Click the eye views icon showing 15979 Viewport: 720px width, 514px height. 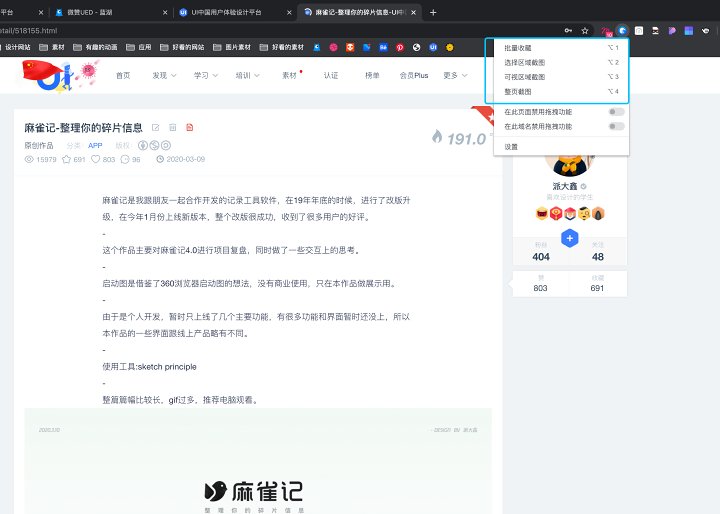[x=29, y=159]
